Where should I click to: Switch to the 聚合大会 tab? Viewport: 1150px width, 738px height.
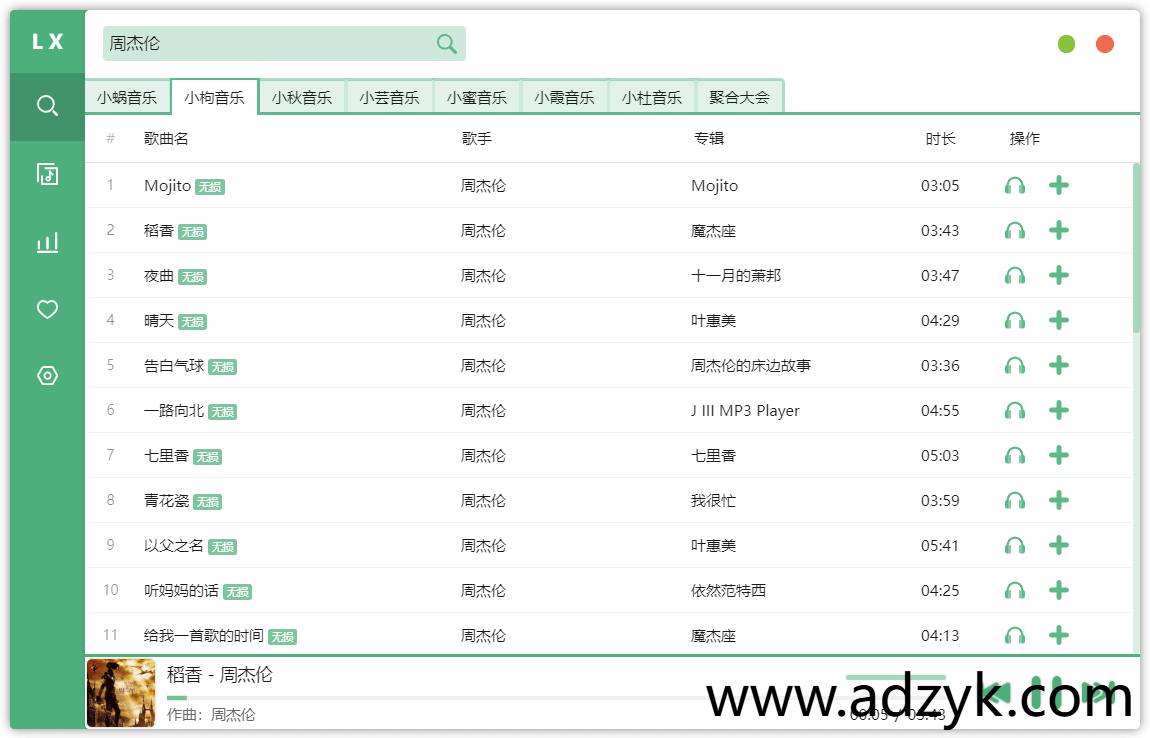[739, 95]
